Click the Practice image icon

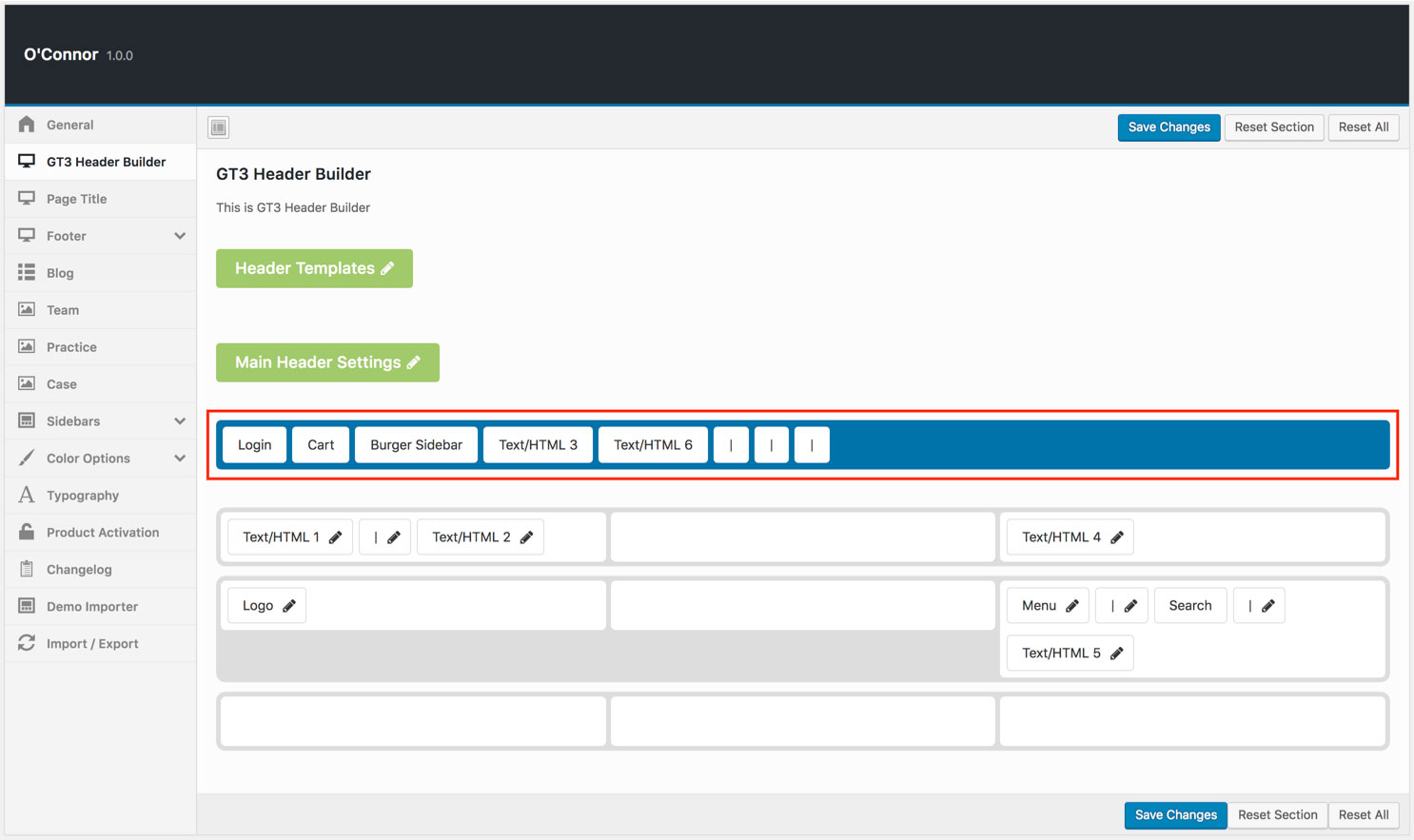click(27, 347)
